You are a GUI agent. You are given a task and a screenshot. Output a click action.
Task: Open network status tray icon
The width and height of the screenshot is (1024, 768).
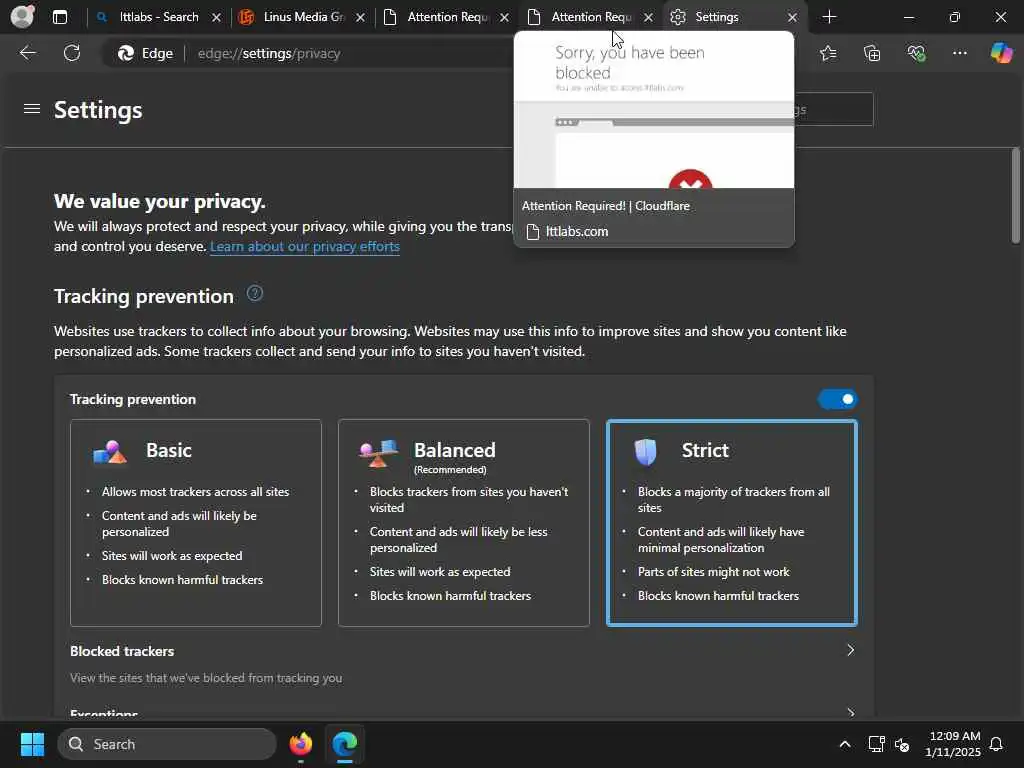click(876, 744)
